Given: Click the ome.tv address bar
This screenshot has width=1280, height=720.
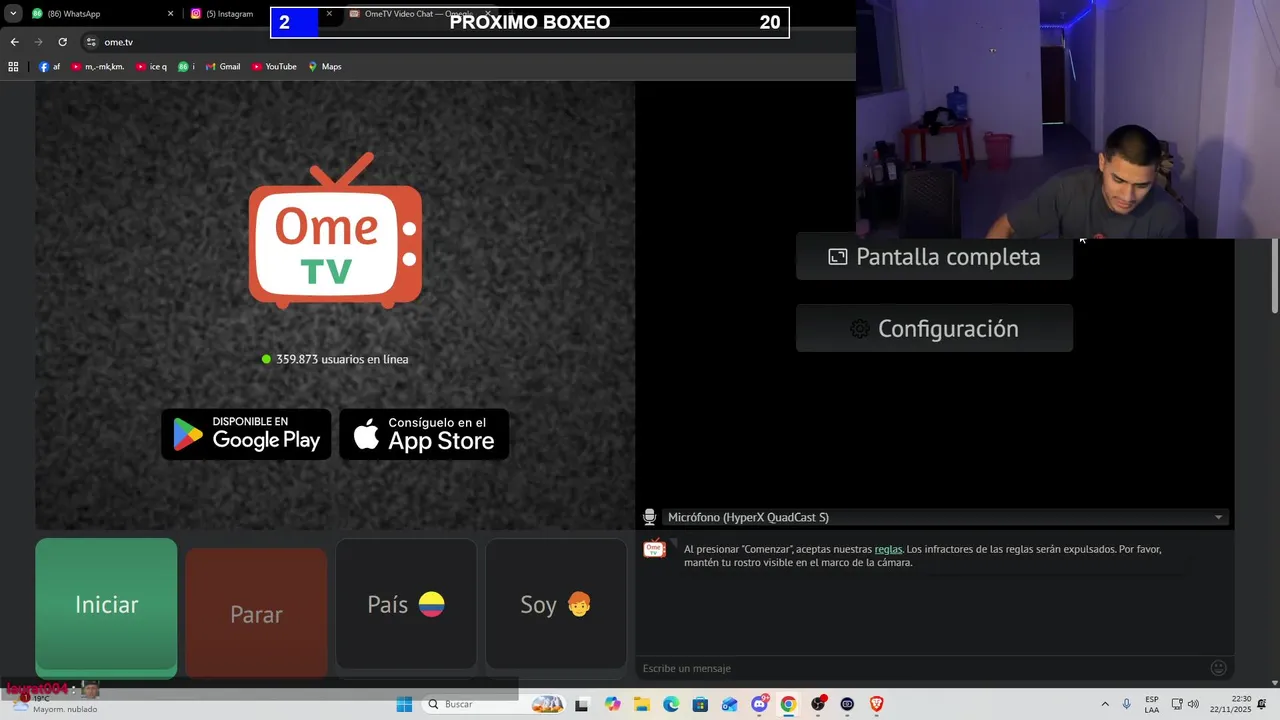Looking at the screenshot, I should point(465,42).
